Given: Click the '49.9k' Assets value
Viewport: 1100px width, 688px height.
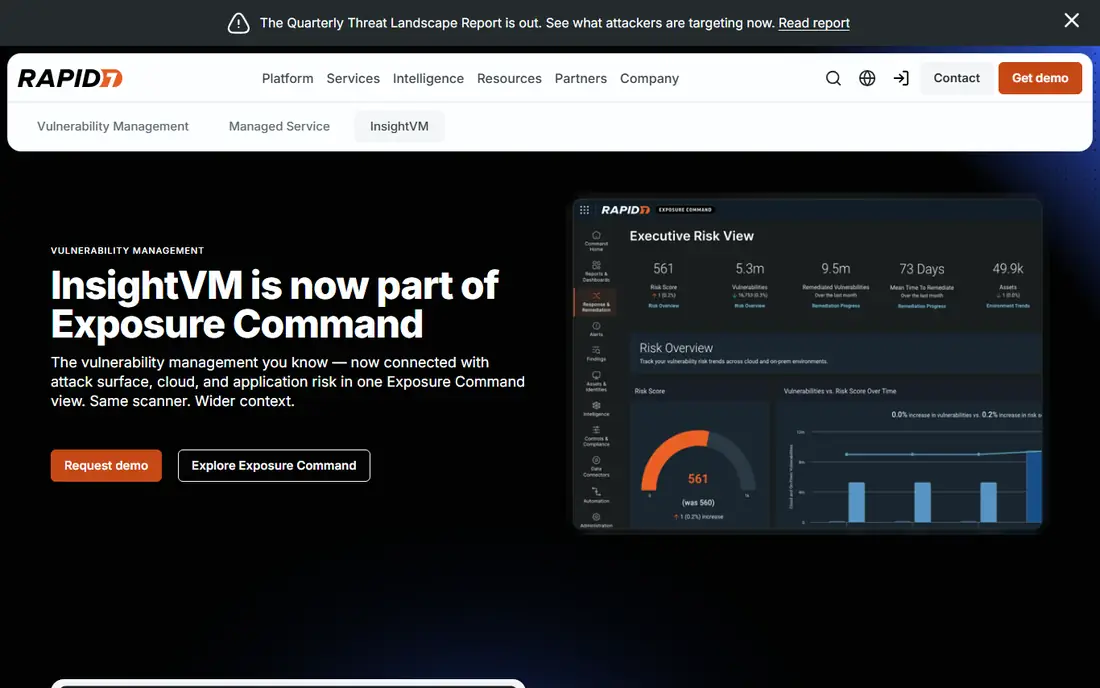Looking at the screenshot, I should (x=1008, y=269).
